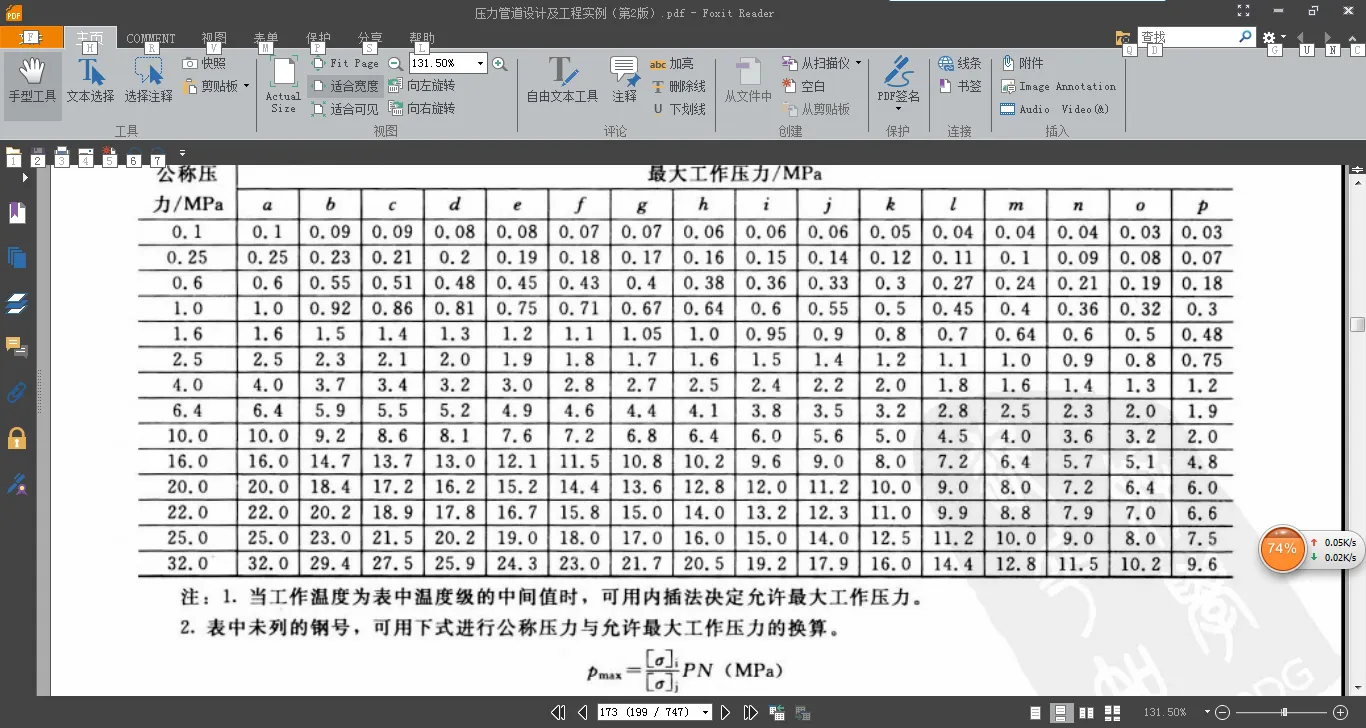The width and height of the screenshot is (1366, 728).
Task: Toggle Fit Width (适合宽度) view mode
Action: (344, 86)
